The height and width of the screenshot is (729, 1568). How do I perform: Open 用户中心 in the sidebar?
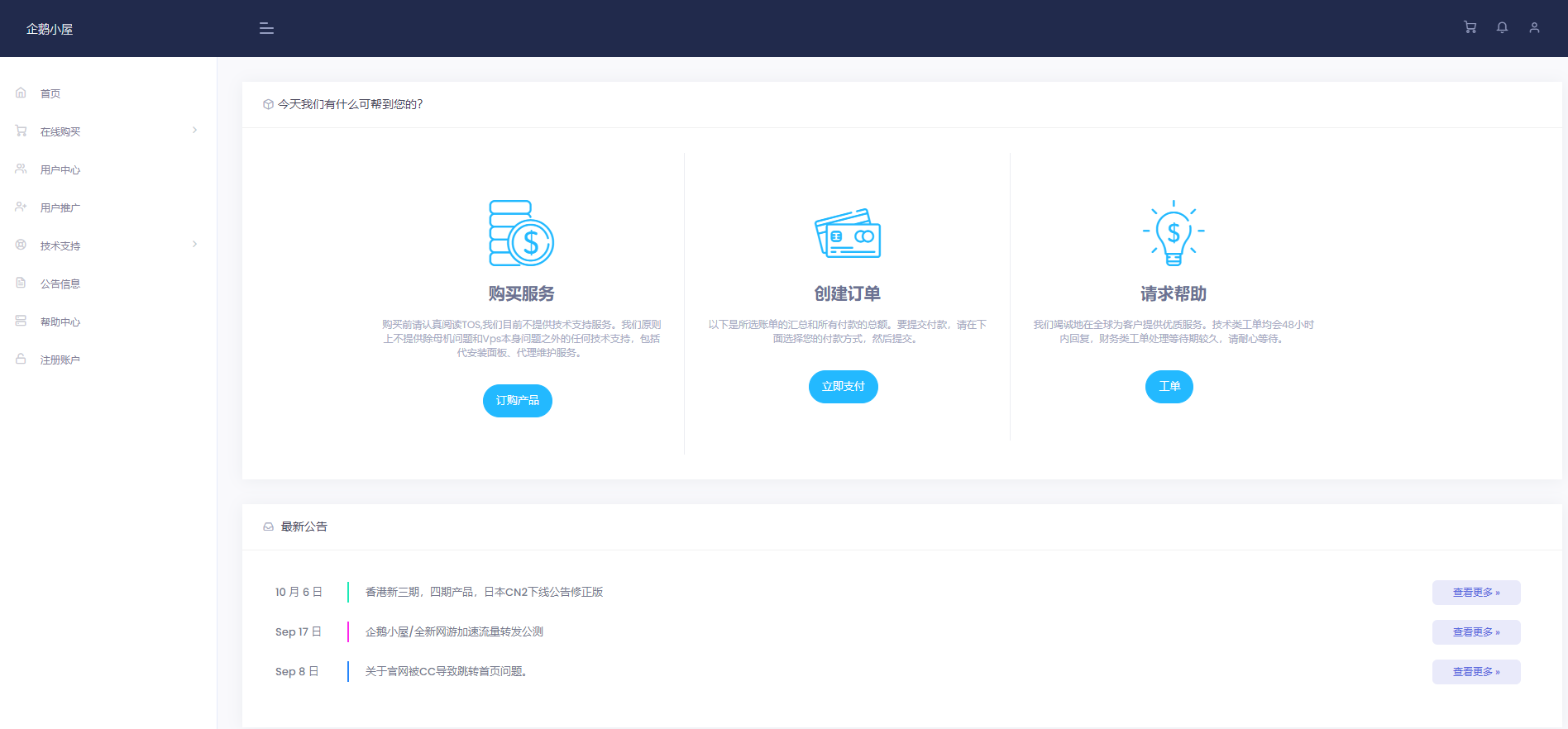60,170
